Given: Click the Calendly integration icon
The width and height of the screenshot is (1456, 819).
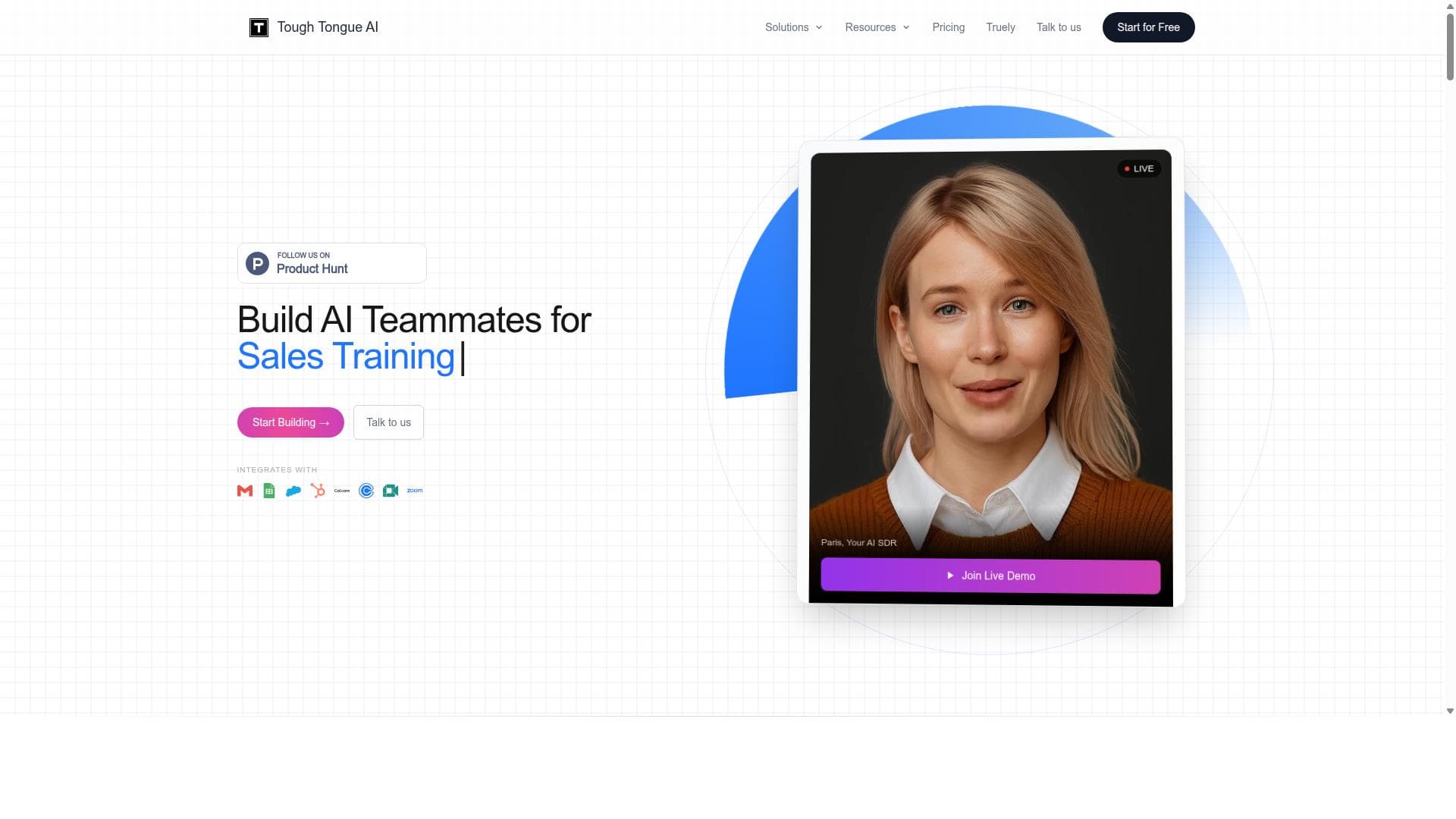Looking at the screenshot, I should 366,491.
